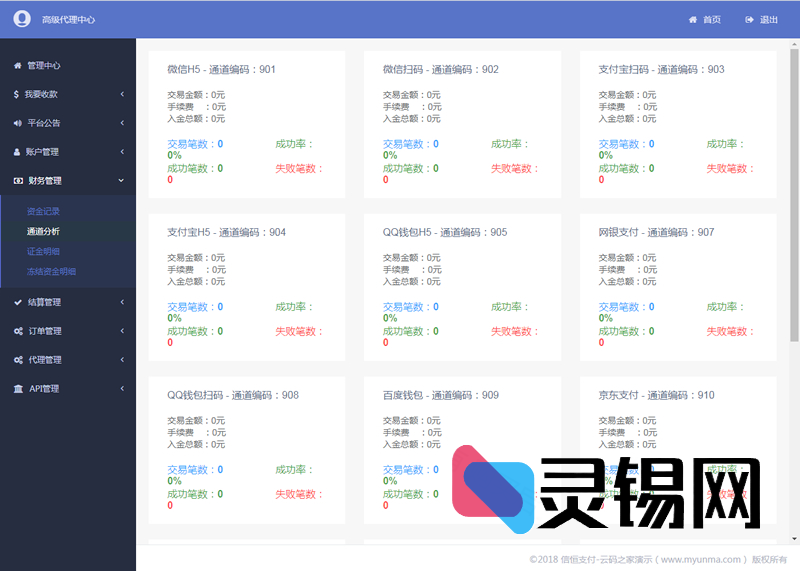800x571 pixels.
Task: Click the vertical scrollbar on the right
Action: [x=794, y=200]
